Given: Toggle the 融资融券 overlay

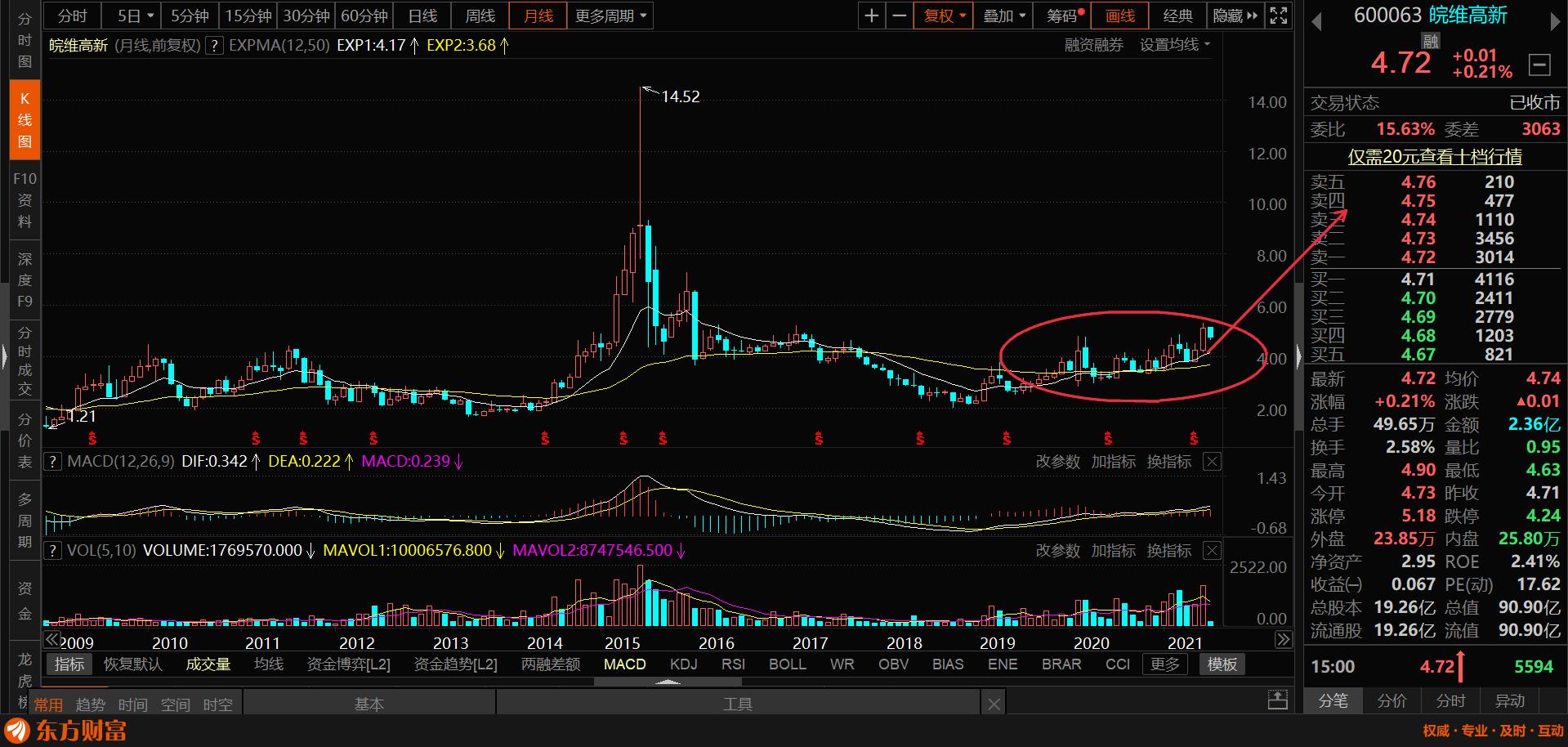Looking at the screenshot, I should point(1093,45).
